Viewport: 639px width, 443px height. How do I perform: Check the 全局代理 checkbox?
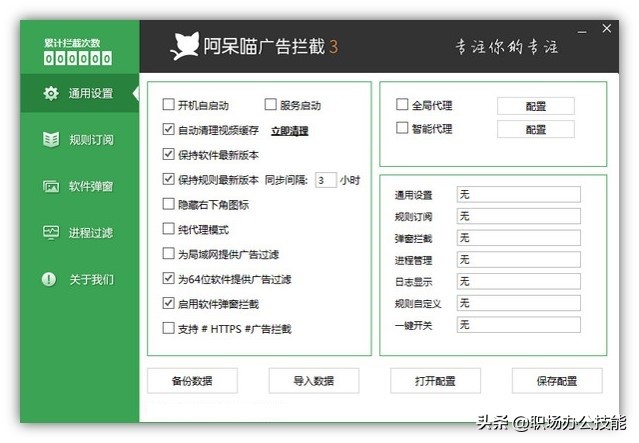(x=402, y=104)
